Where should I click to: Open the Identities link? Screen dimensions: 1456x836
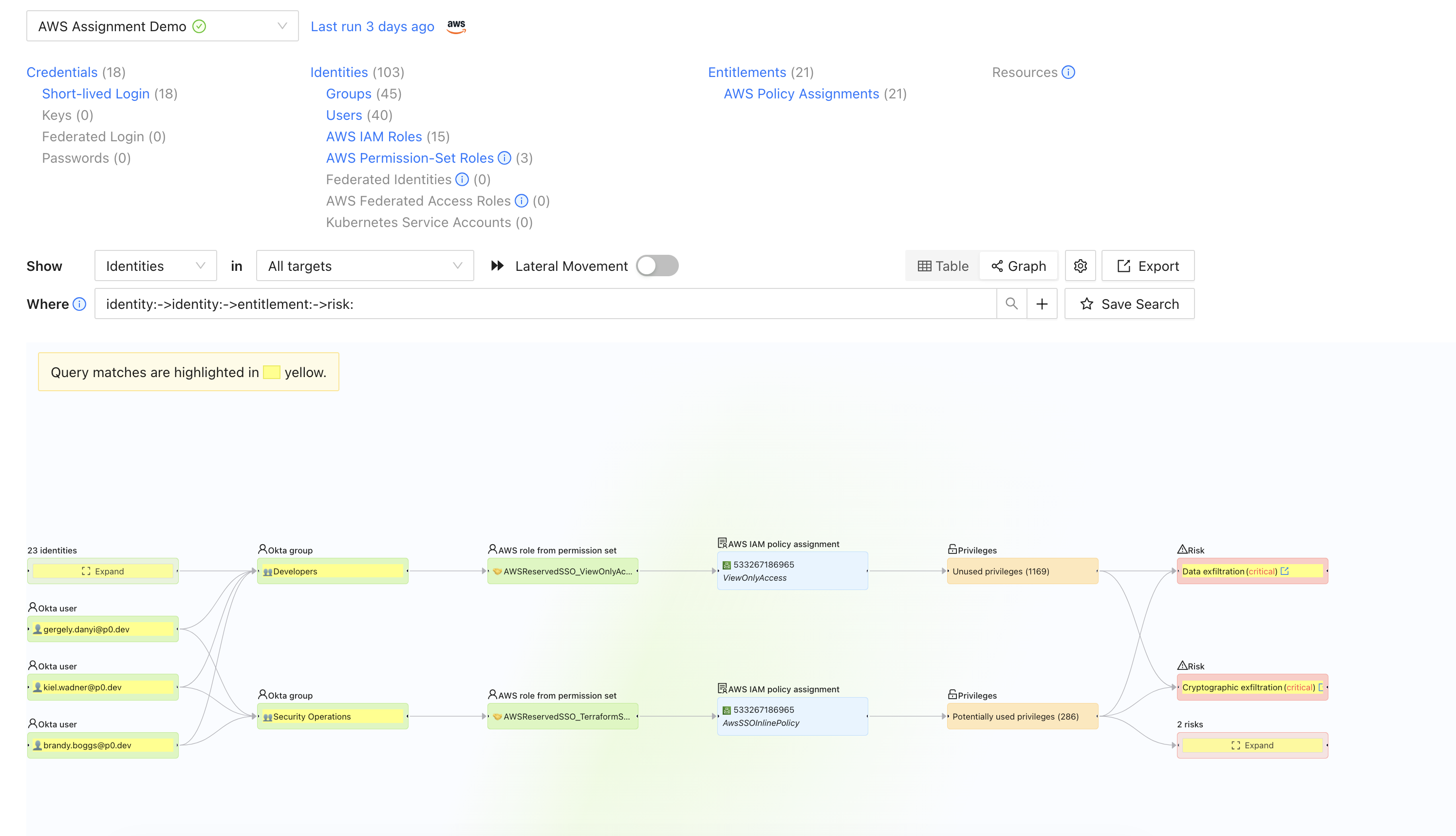339,72
